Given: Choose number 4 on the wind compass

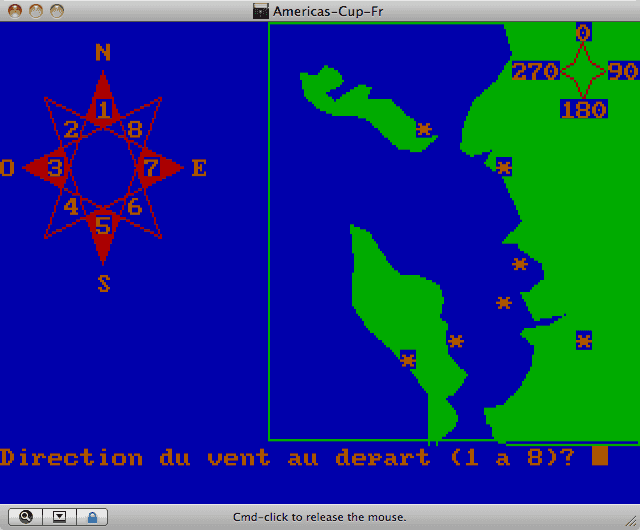Looking at the screenshot, I should [71, 206].
